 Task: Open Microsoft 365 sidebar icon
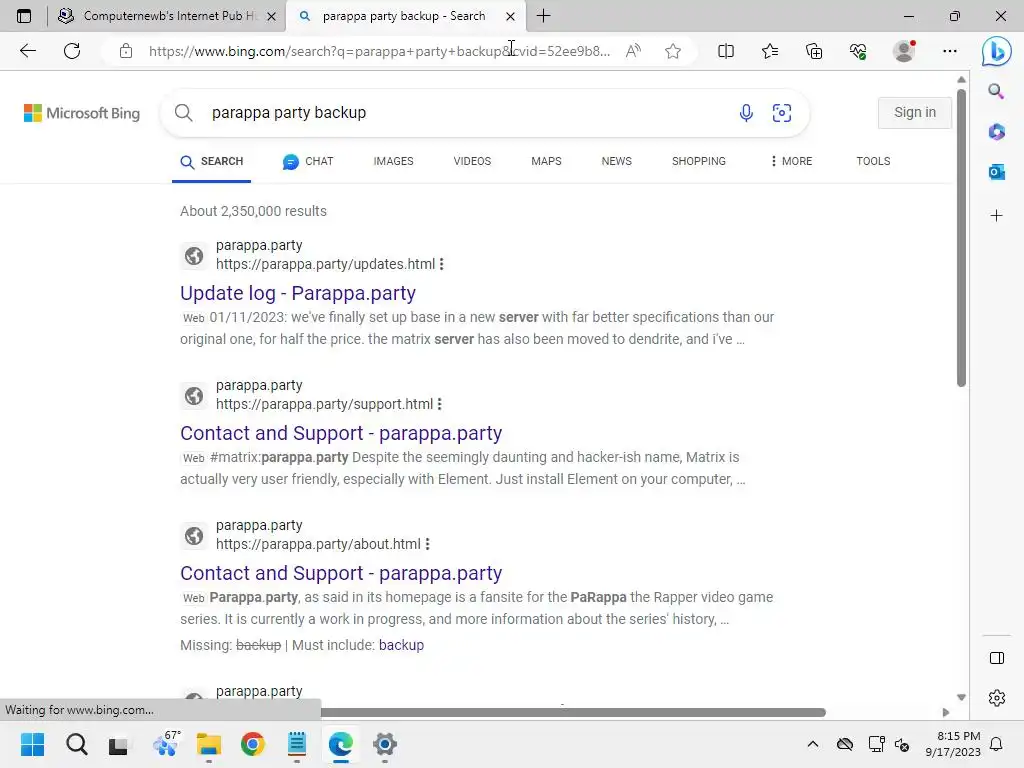coord(996,132)
